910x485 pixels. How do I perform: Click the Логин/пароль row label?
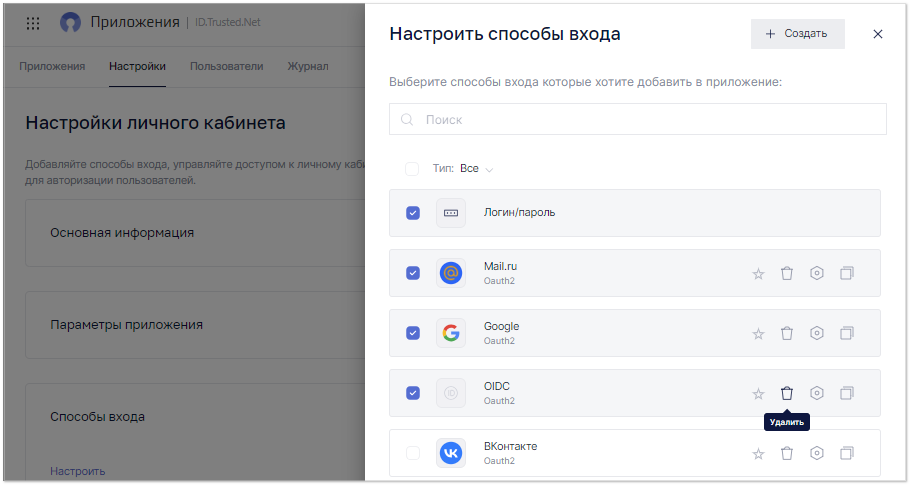point(519,212)
